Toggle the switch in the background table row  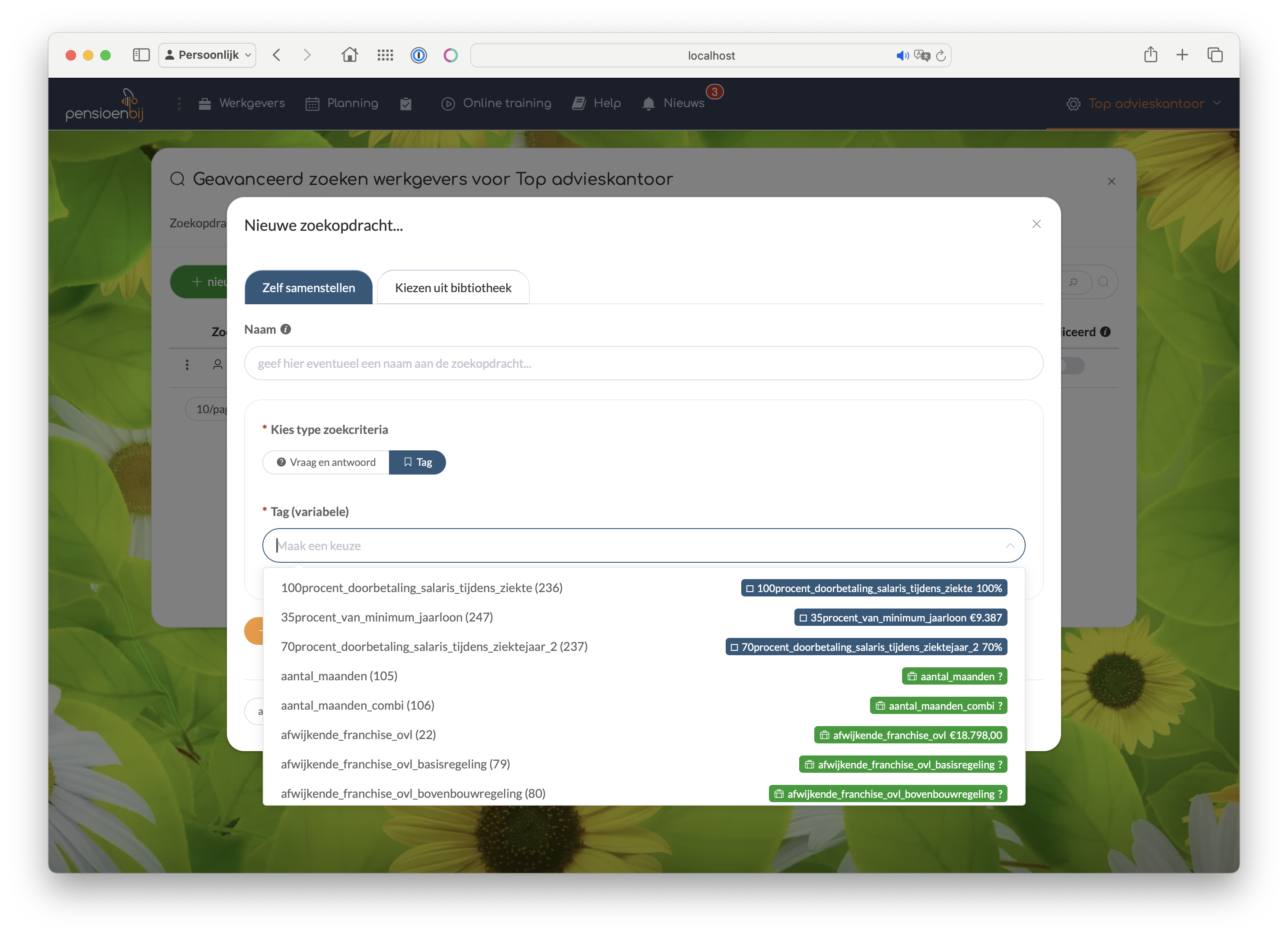tap(1073, 366)
